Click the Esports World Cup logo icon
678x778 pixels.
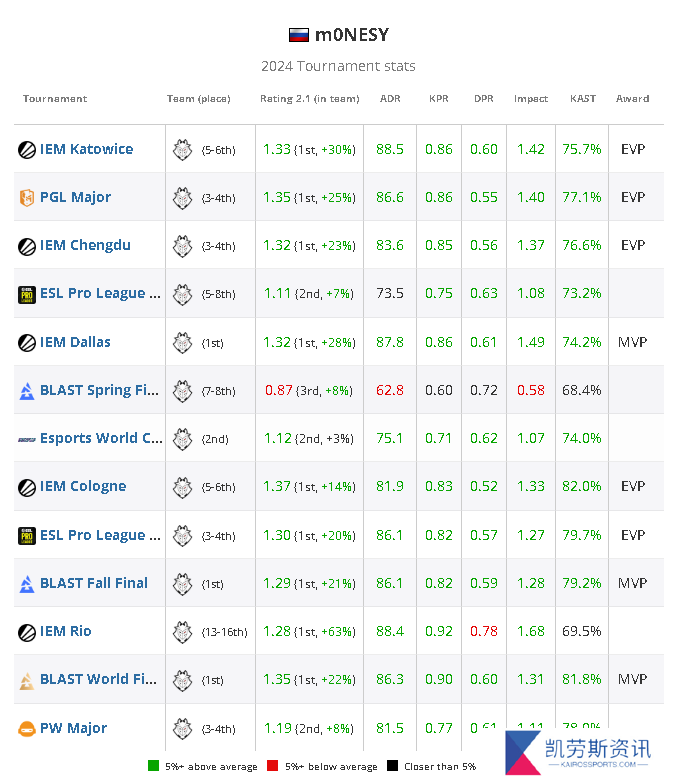click(27, 439)
